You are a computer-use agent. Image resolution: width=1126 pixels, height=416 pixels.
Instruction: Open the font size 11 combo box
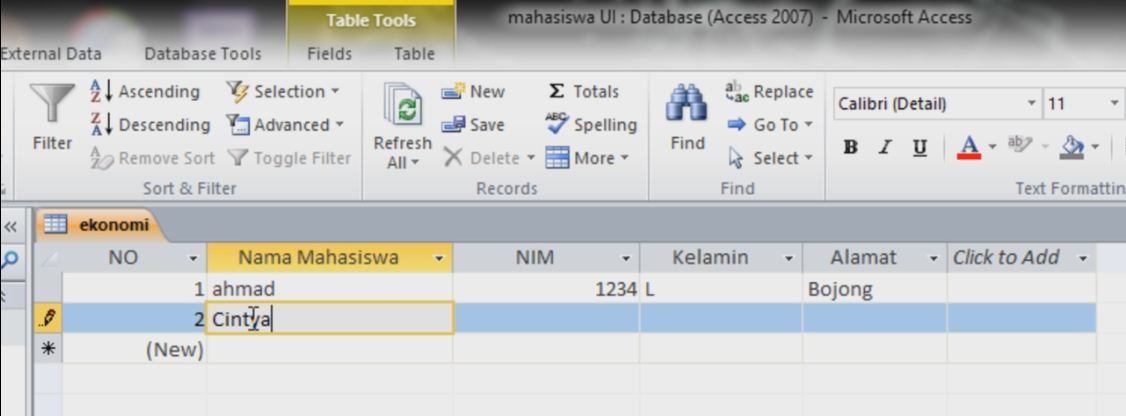(1083, 104)
